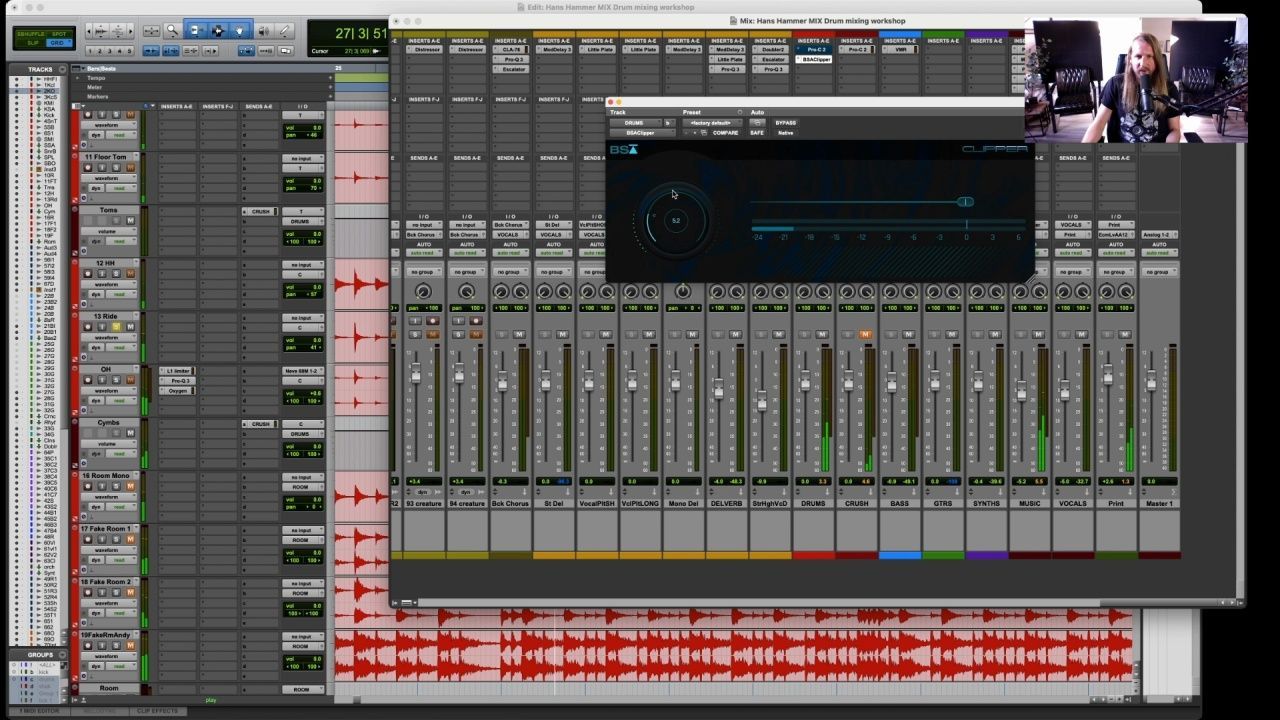Toggle Link Timeline and Edit Selection icon
1280x720 pixels.
[x=172, y=50]
